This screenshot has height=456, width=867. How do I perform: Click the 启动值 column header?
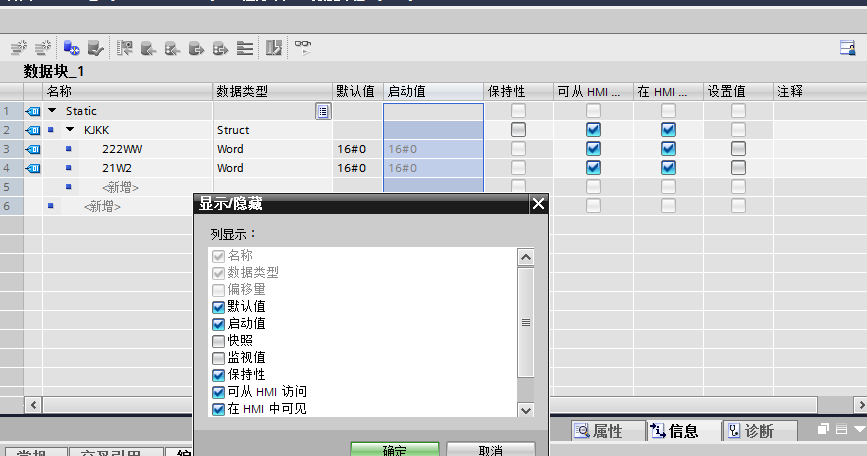[x=434, y=92]
